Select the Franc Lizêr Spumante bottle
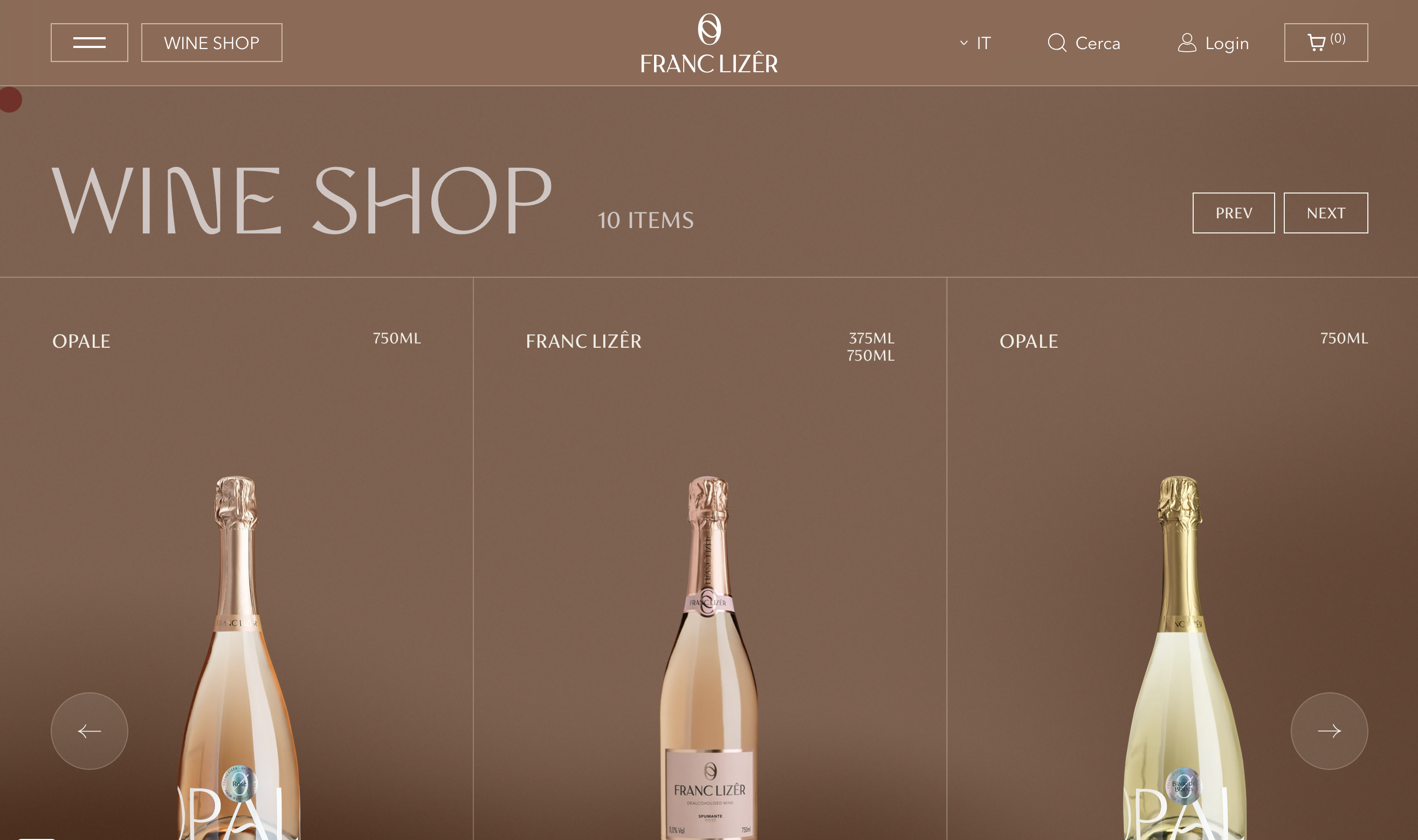This screenshot has height=840, width=1418. (708, 658)
